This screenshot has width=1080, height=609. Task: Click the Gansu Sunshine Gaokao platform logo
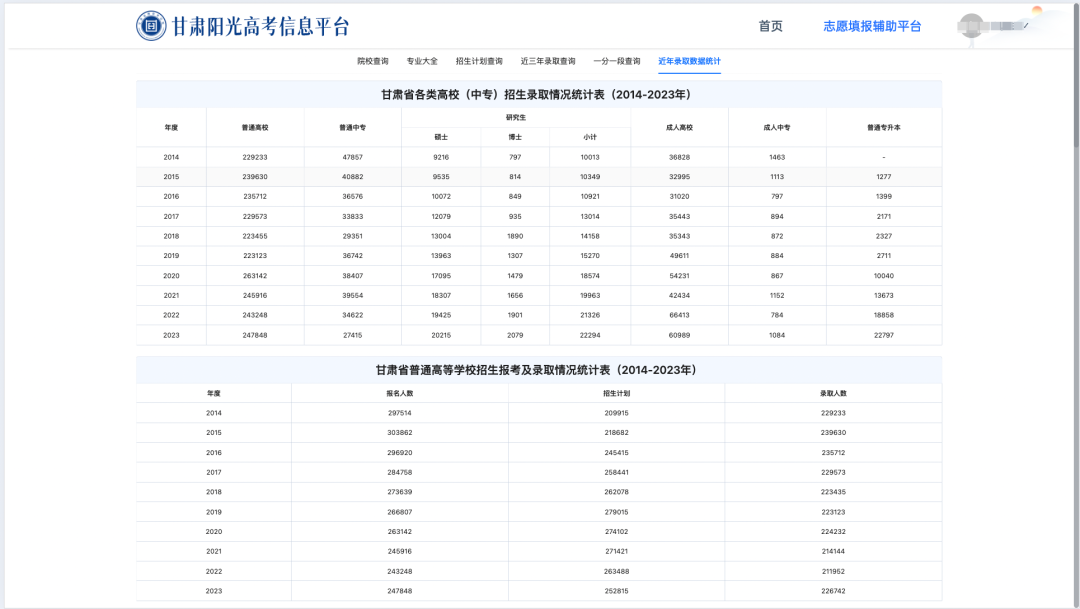[151, 26]
